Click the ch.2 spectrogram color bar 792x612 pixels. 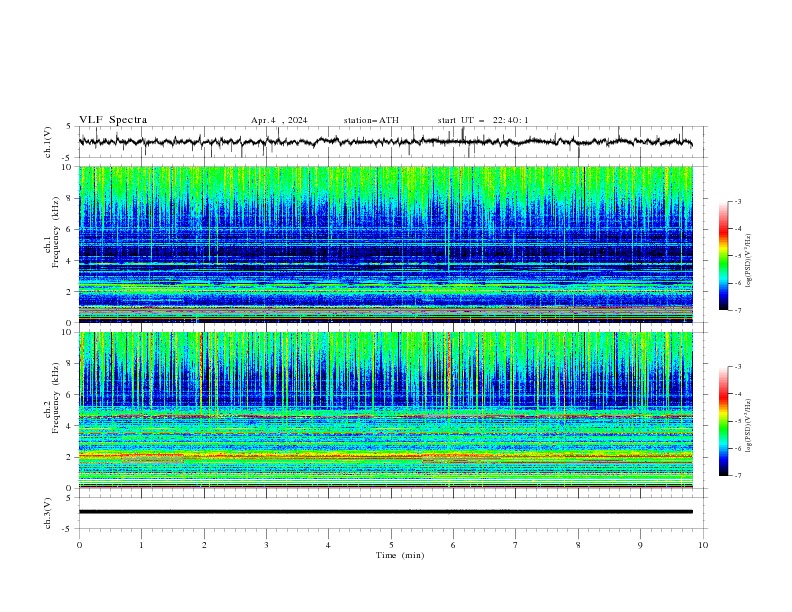point(723,421)
